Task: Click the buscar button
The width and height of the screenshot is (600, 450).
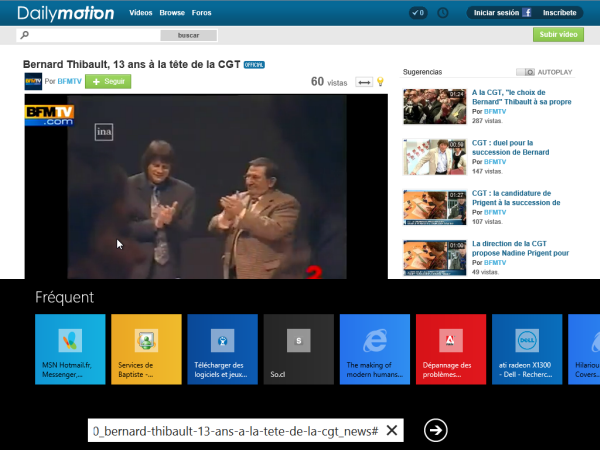Action: pos(189,35)
